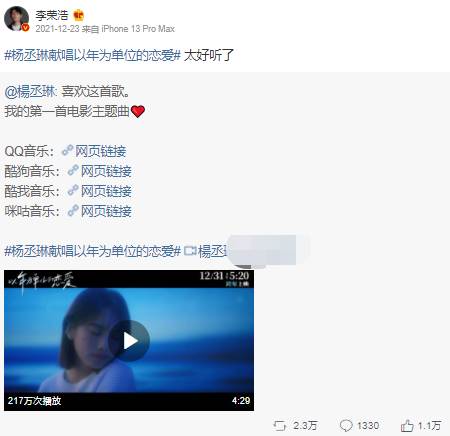The width and height of the screenshot is (450, 436).
Task: Play the video with the center play button
Action: 129,341
